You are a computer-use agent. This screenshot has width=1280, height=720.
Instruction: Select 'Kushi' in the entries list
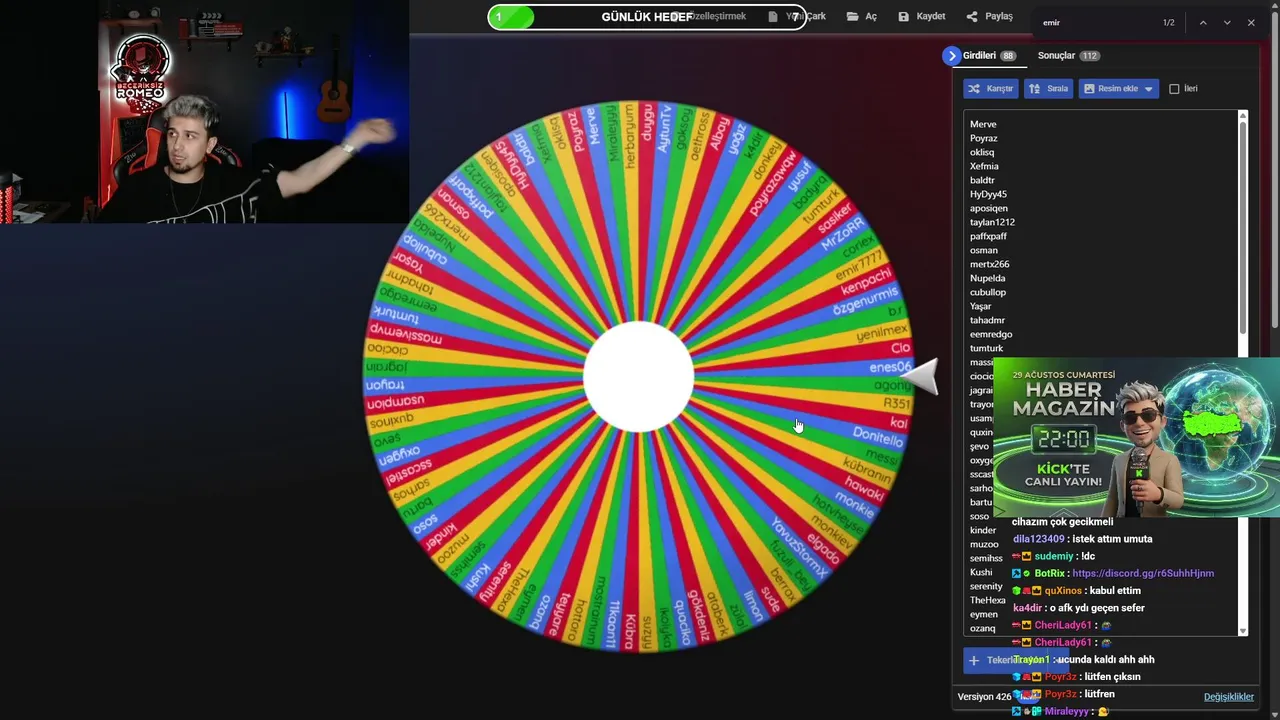(981, 573)
